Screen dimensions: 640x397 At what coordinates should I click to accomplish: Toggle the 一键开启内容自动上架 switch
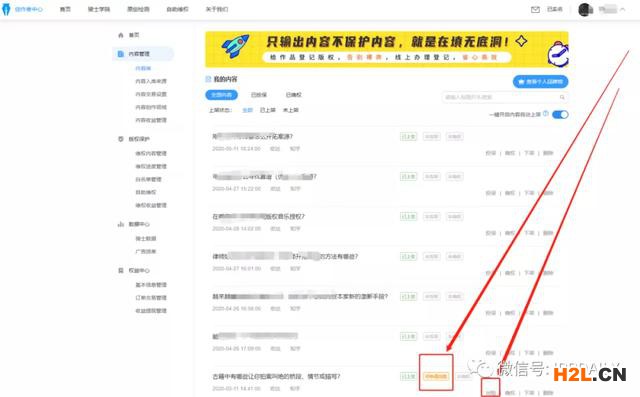(560, 115)
